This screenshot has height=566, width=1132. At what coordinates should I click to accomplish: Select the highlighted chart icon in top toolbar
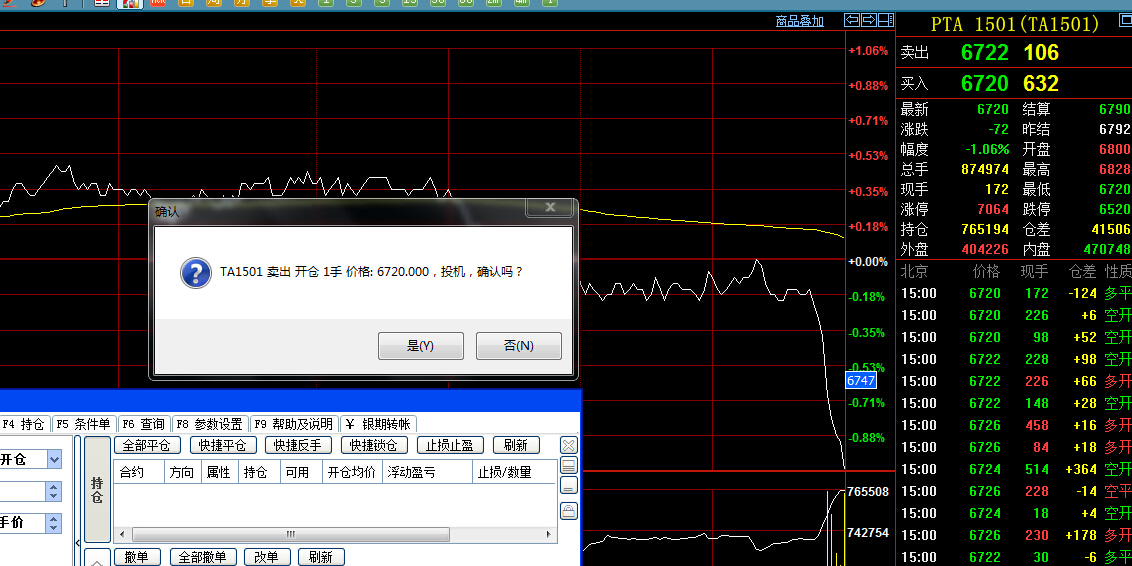pyautogui.click(x=129, y=3)
